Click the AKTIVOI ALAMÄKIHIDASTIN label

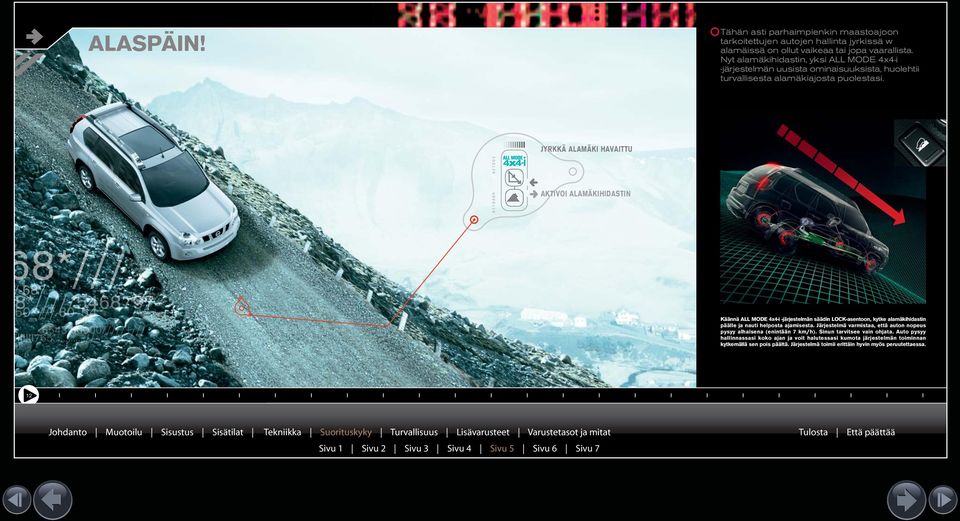585,193
